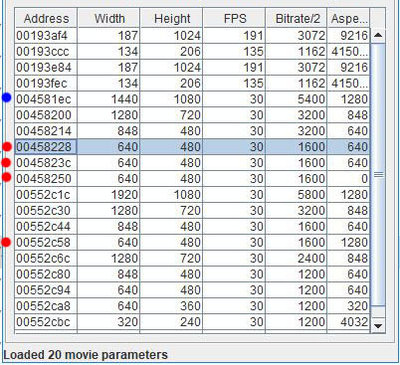Select address cell 00552c30

pyautogui.click(x=46, y=211)
